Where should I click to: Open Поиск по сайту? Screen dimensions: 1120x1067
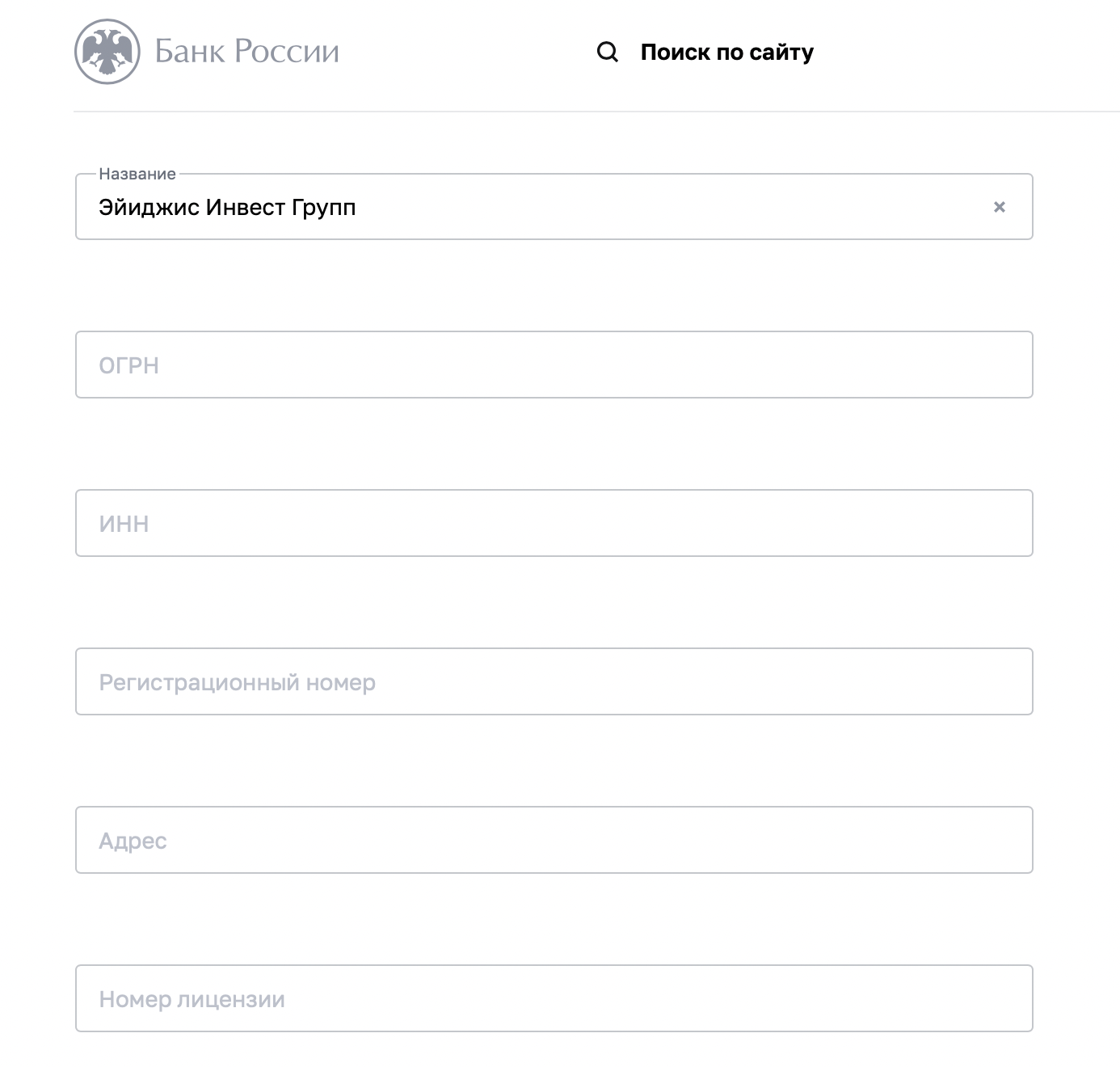pos(726,53)
